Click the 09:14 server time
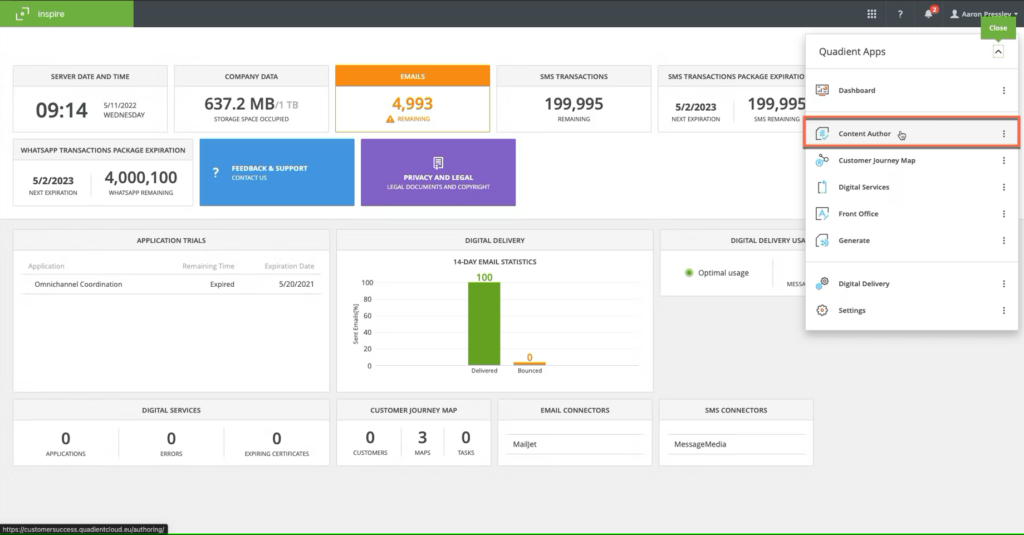This screenshot has width=1024, height=535. point(61,110)
